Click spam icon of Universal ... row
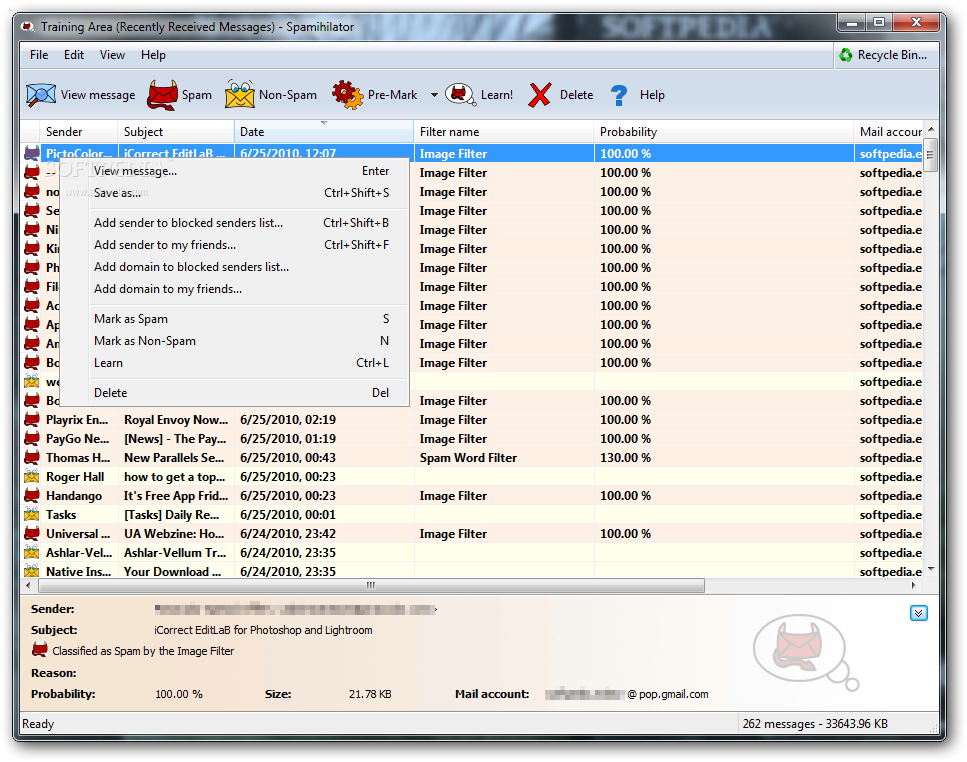Viewport: 967px width, 762px height. coord(31,534)
